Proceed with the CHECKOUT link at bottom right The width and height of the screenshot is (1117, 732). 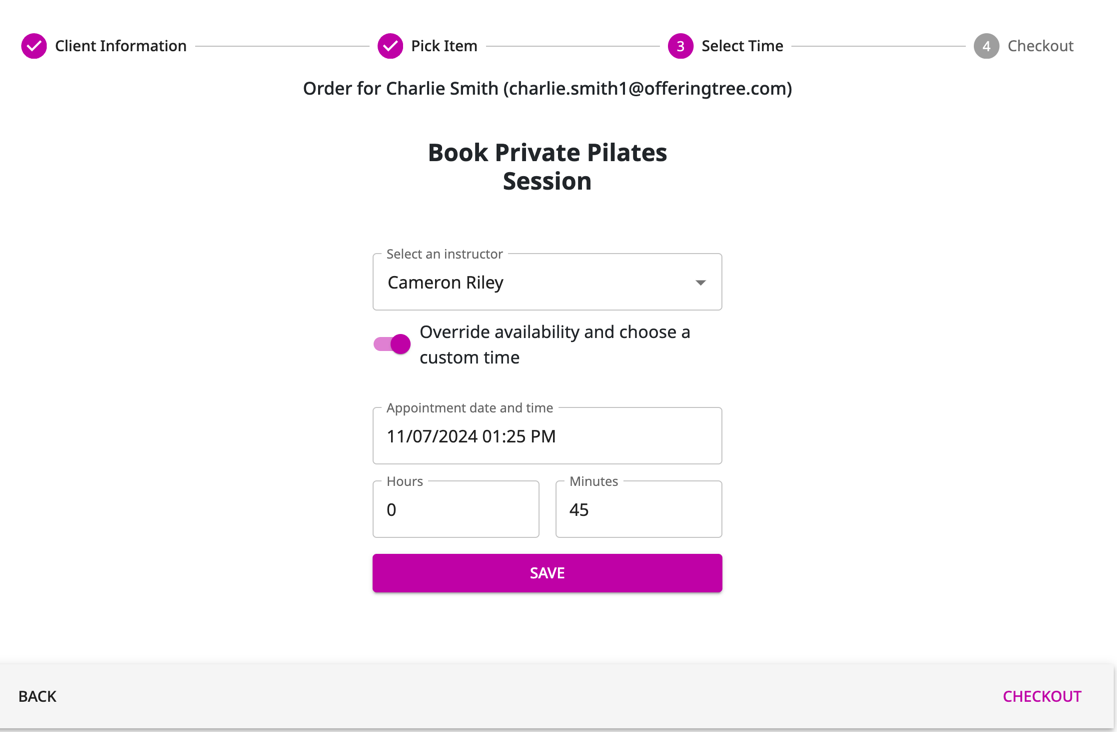[x=1041, y=696]
